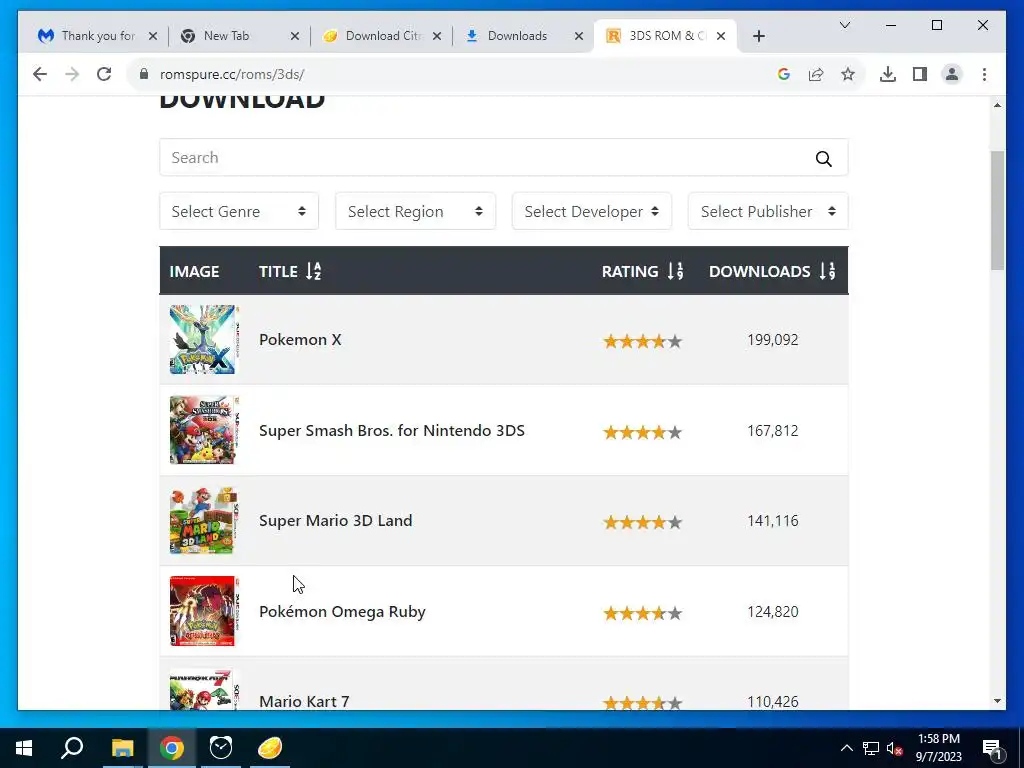
Task: Show hidden system tray icons
Action: (846, 748)
